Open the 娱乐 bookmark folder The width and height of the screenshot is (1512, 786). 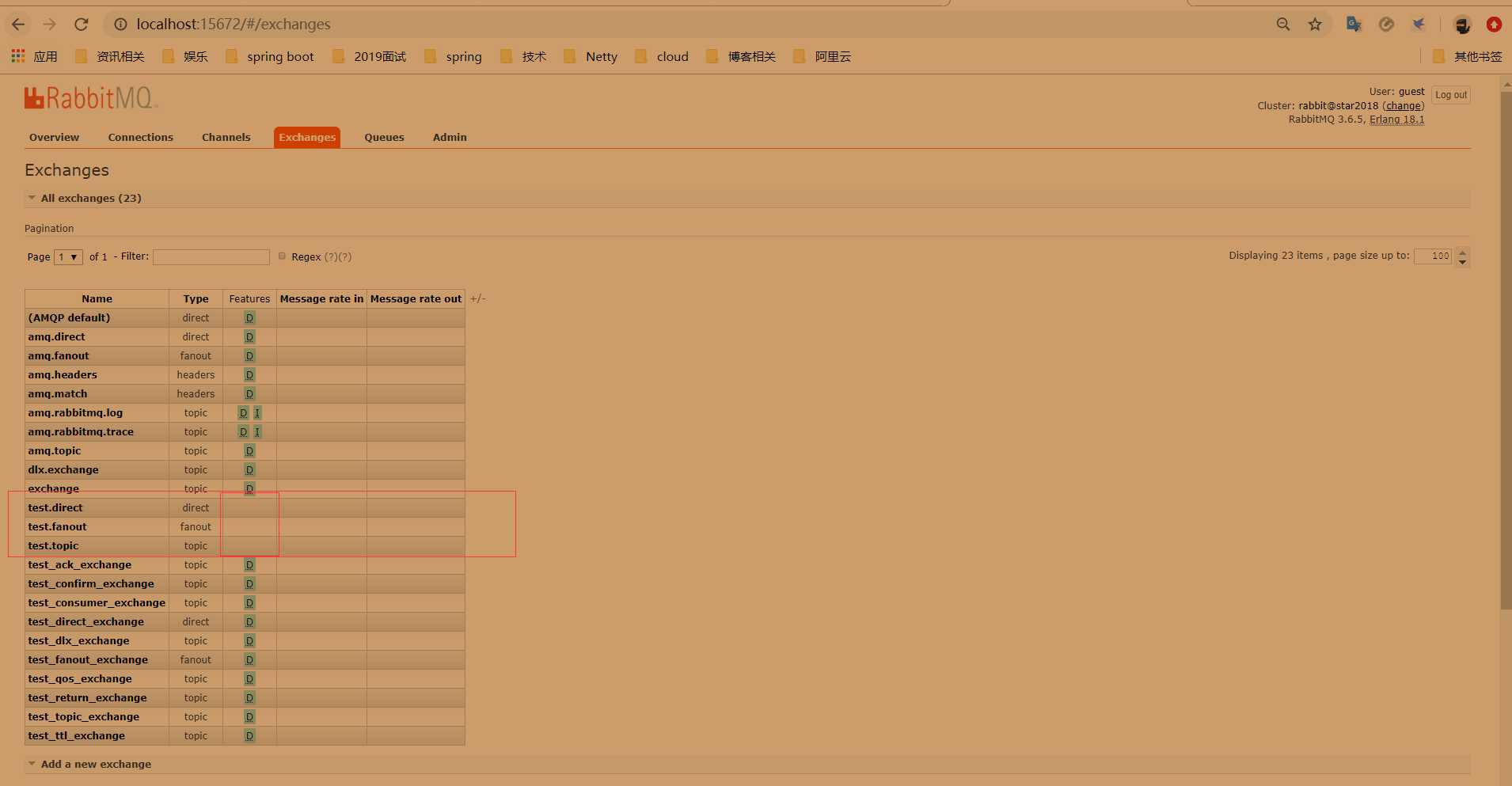click(185, 56)
